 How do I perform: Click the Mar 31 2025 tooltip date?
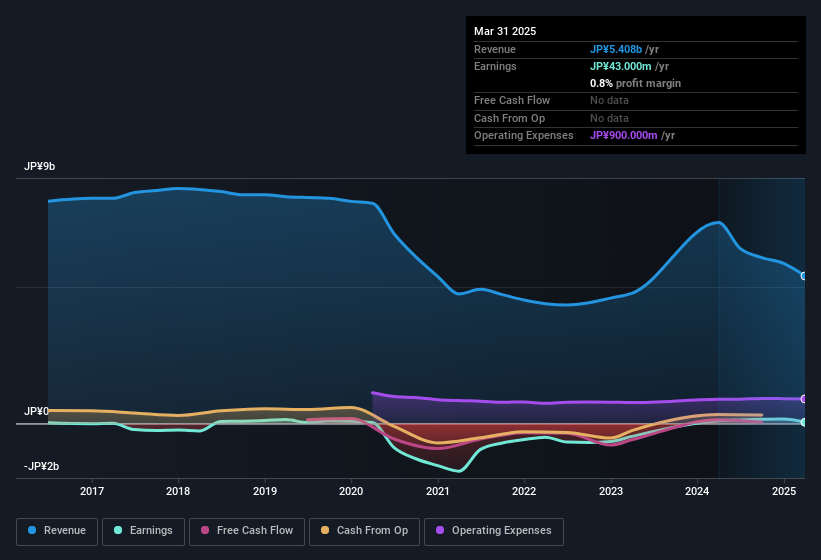[x=505, y=31]
